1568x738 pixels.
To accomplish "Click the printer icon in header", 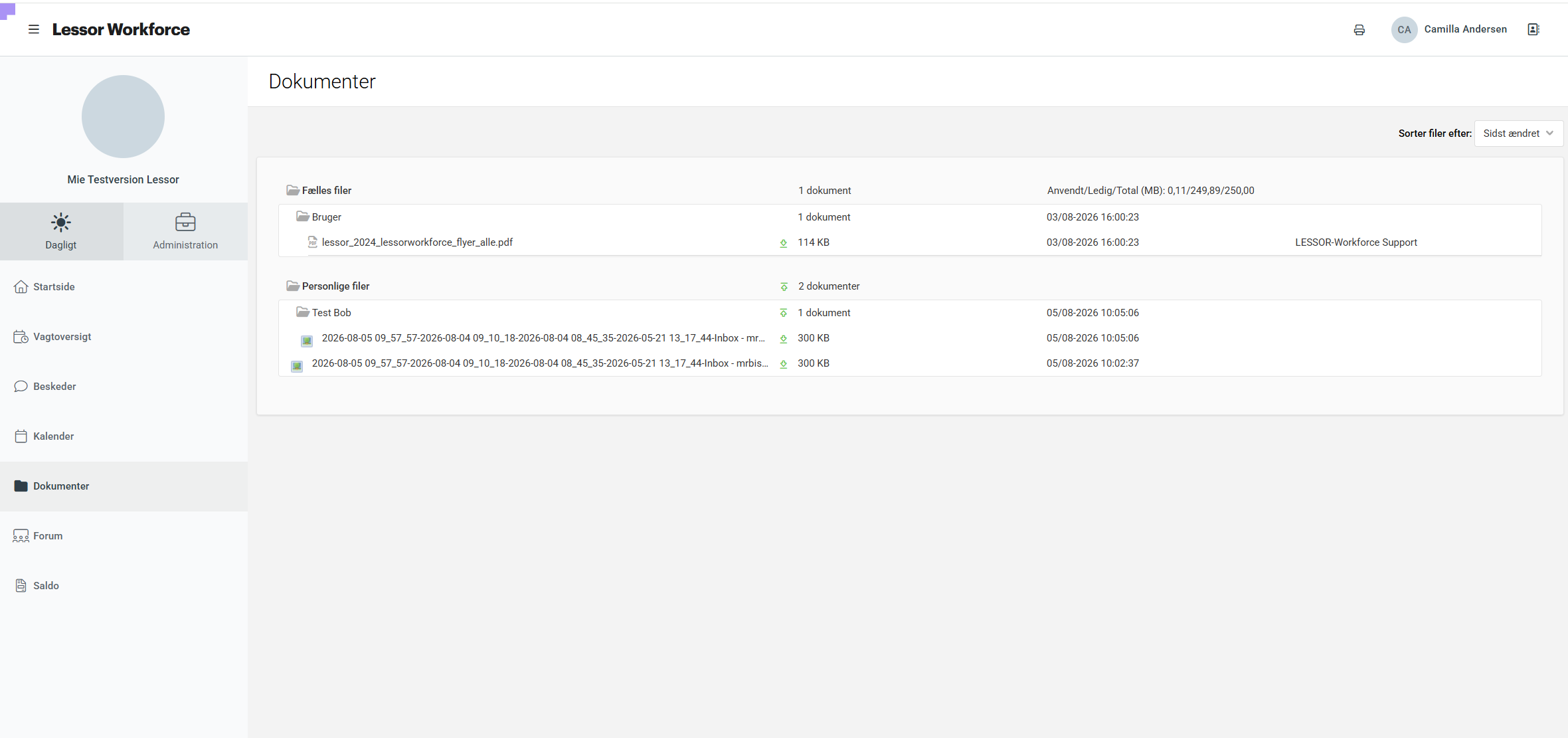I will click(1359, 30).
